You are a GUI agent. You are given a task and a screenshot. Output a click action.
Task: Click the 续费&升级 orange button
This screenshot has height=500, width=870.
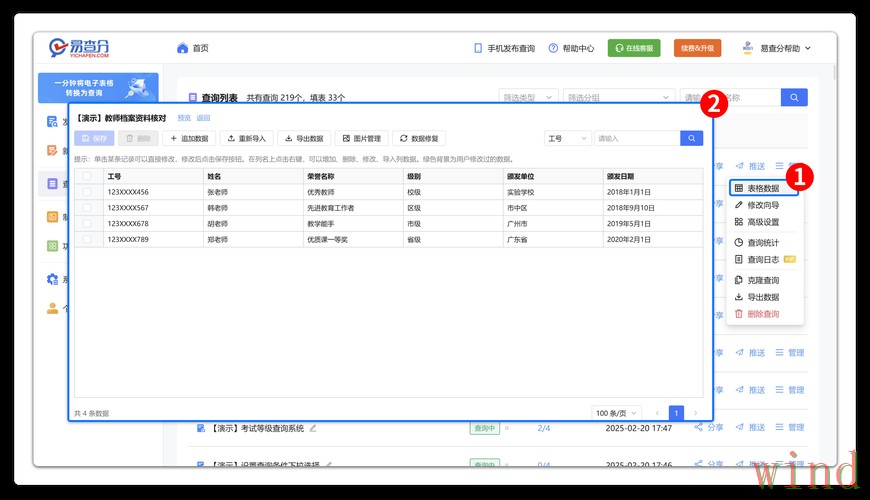point(697,48)
